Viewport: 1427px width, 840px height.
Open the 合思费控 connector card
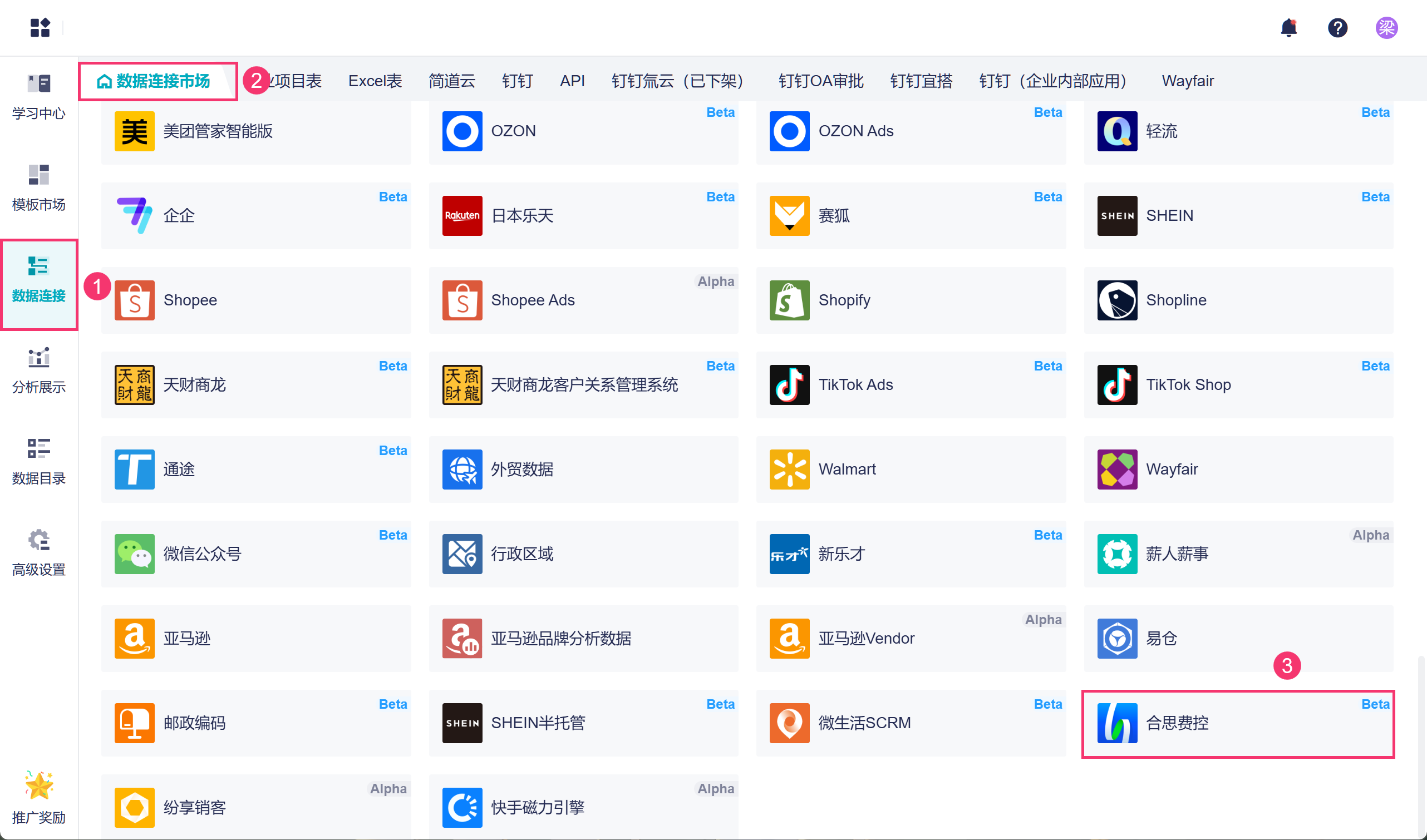pos(1238,723)
